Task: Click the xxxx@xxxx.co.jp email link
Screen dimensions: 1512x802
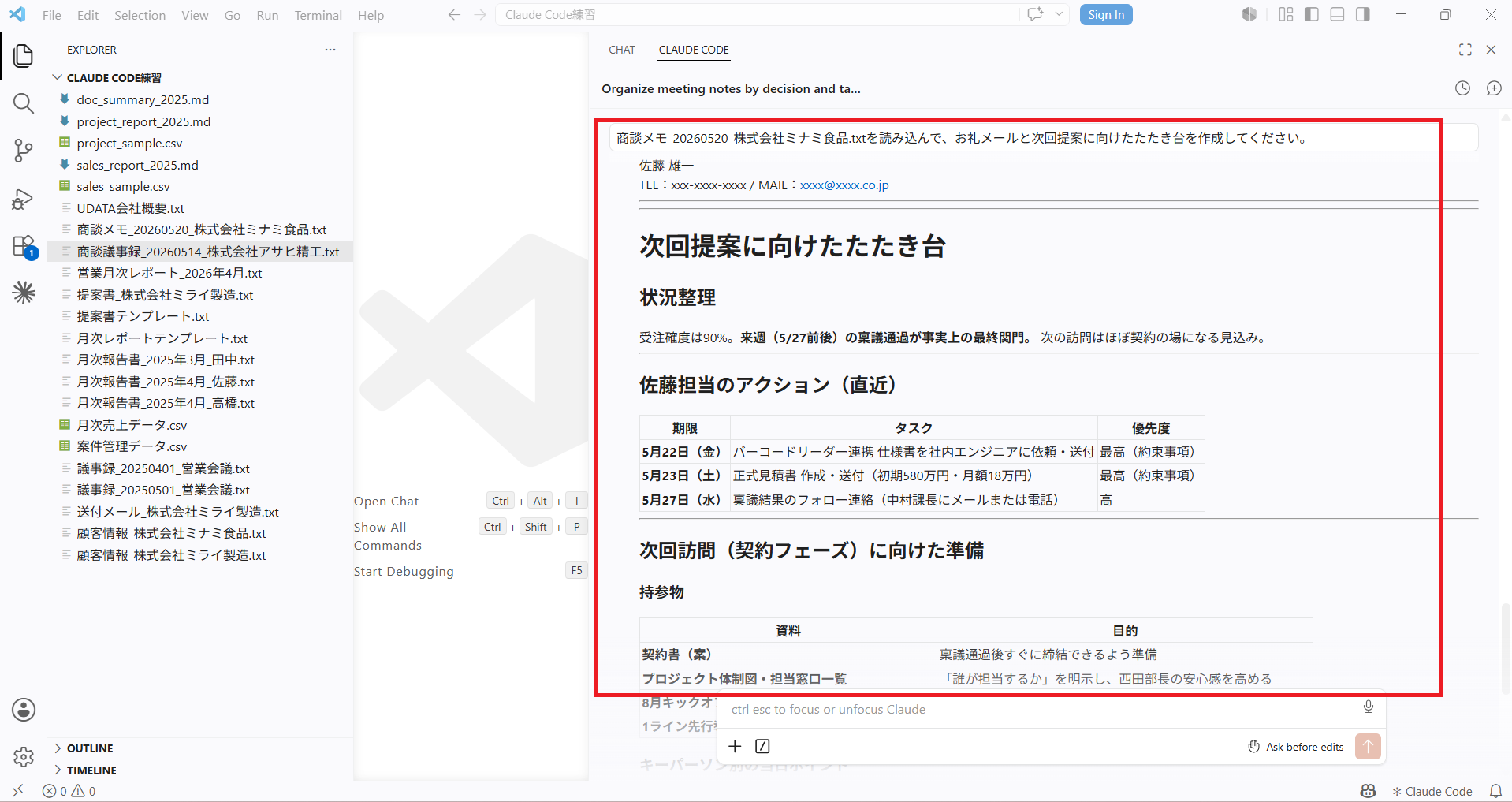Action: pos(844,185)
